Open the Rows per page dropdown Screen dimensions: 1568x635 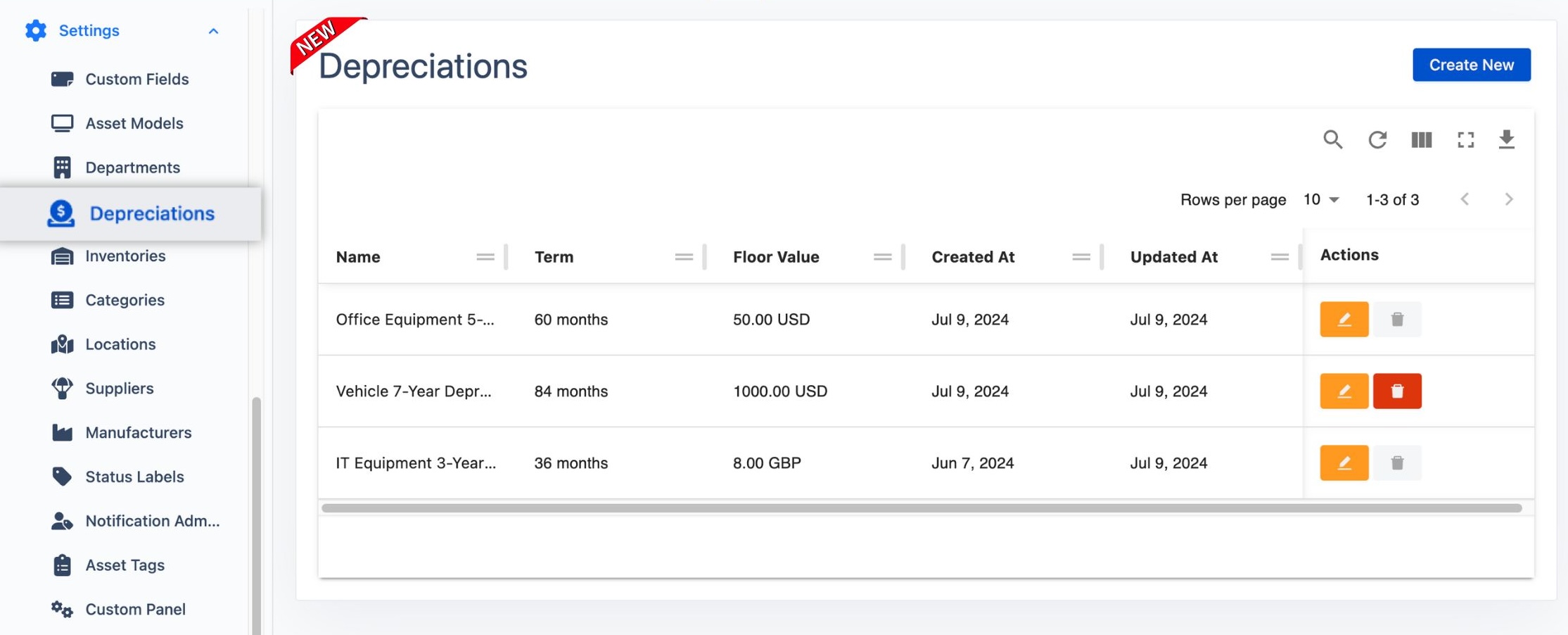[x=1320, y=200]
